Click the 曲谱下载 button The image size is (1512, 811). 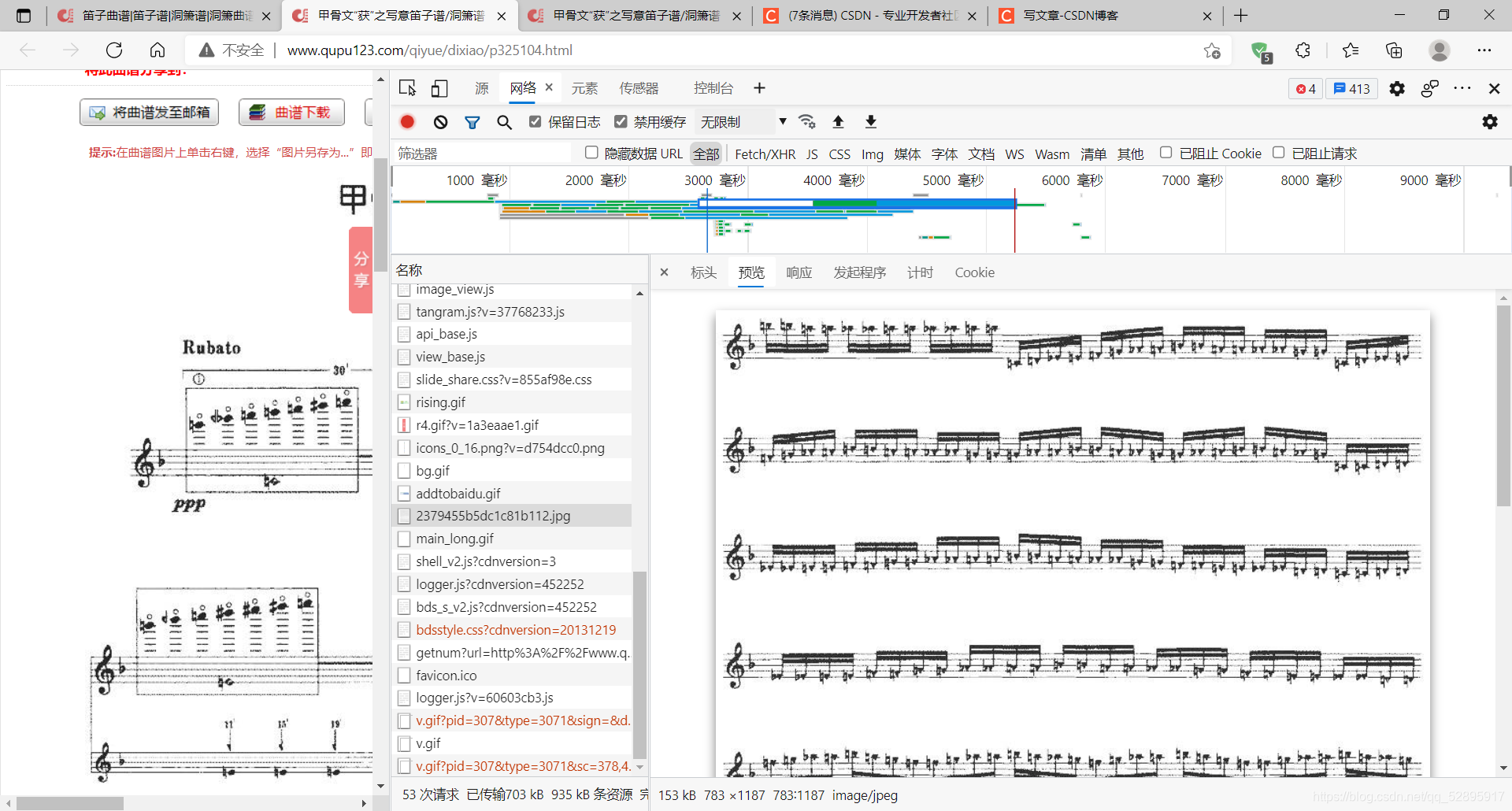(x=291, y=113)
